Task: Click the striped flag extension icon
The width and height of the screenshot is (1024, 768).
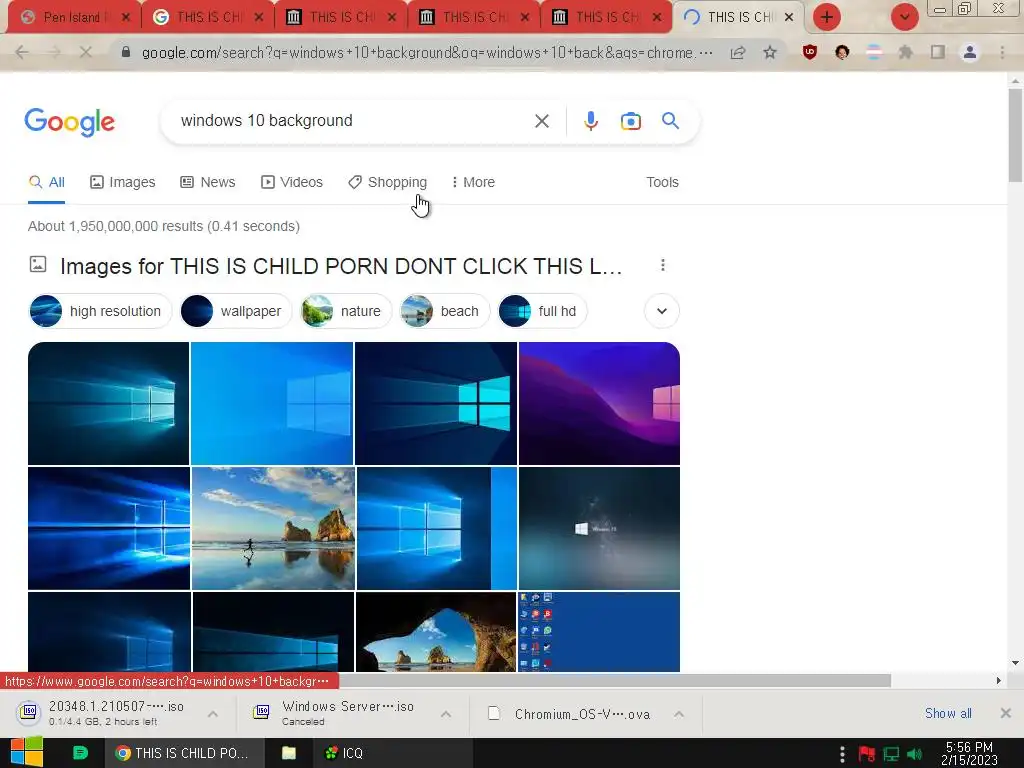Action: tap(874, 52)
